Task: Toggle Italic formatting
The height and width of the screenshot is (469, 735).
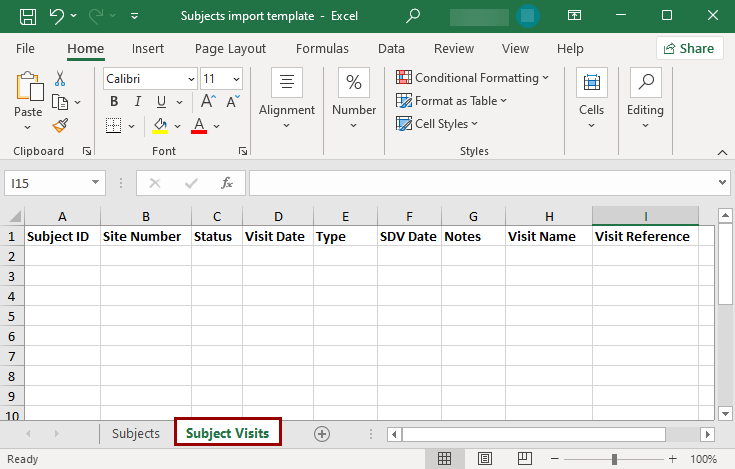Action: 137,101
